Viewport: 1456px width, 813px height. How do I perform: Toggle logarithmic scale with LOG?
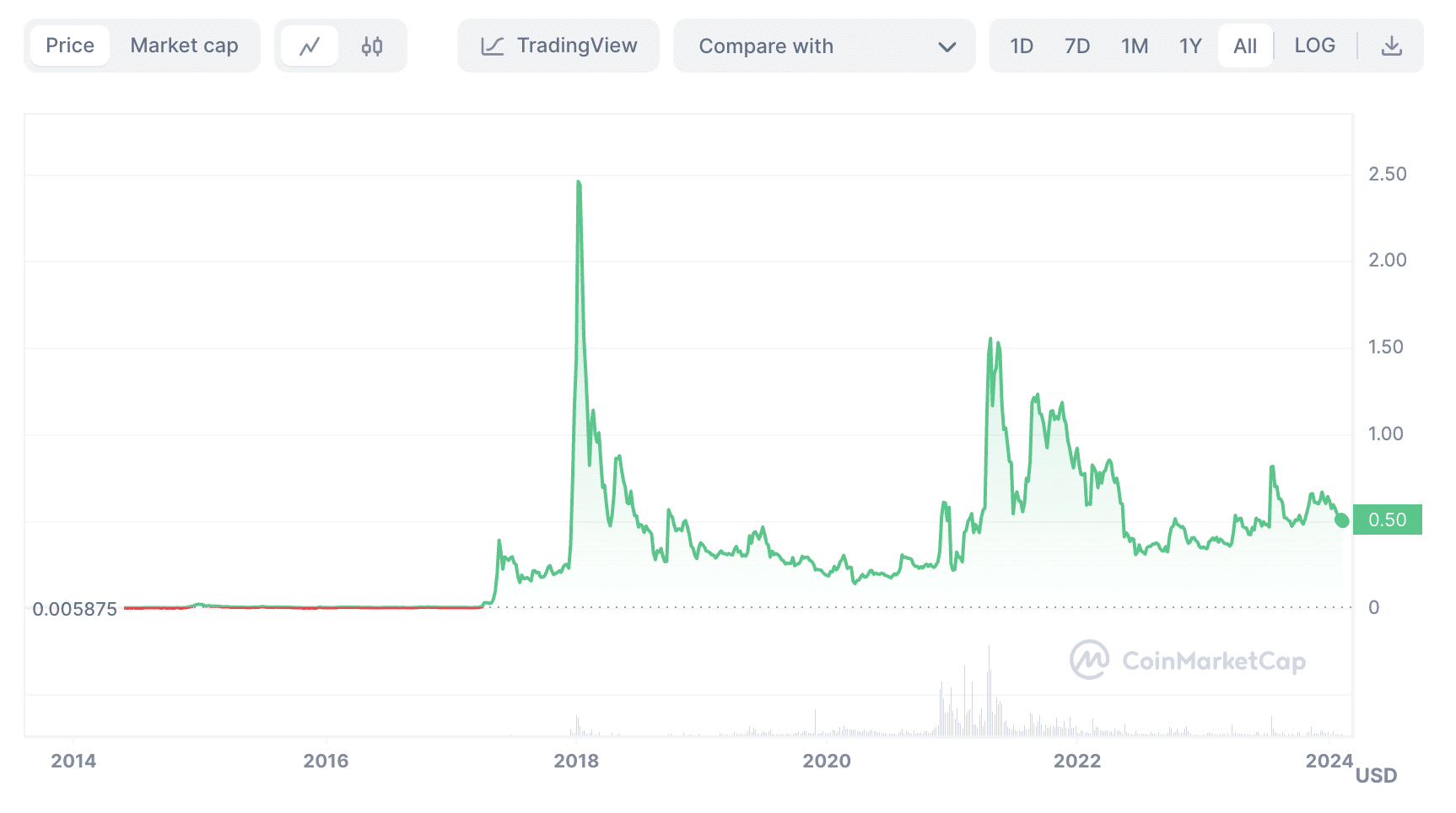(x=1314, y=46)
